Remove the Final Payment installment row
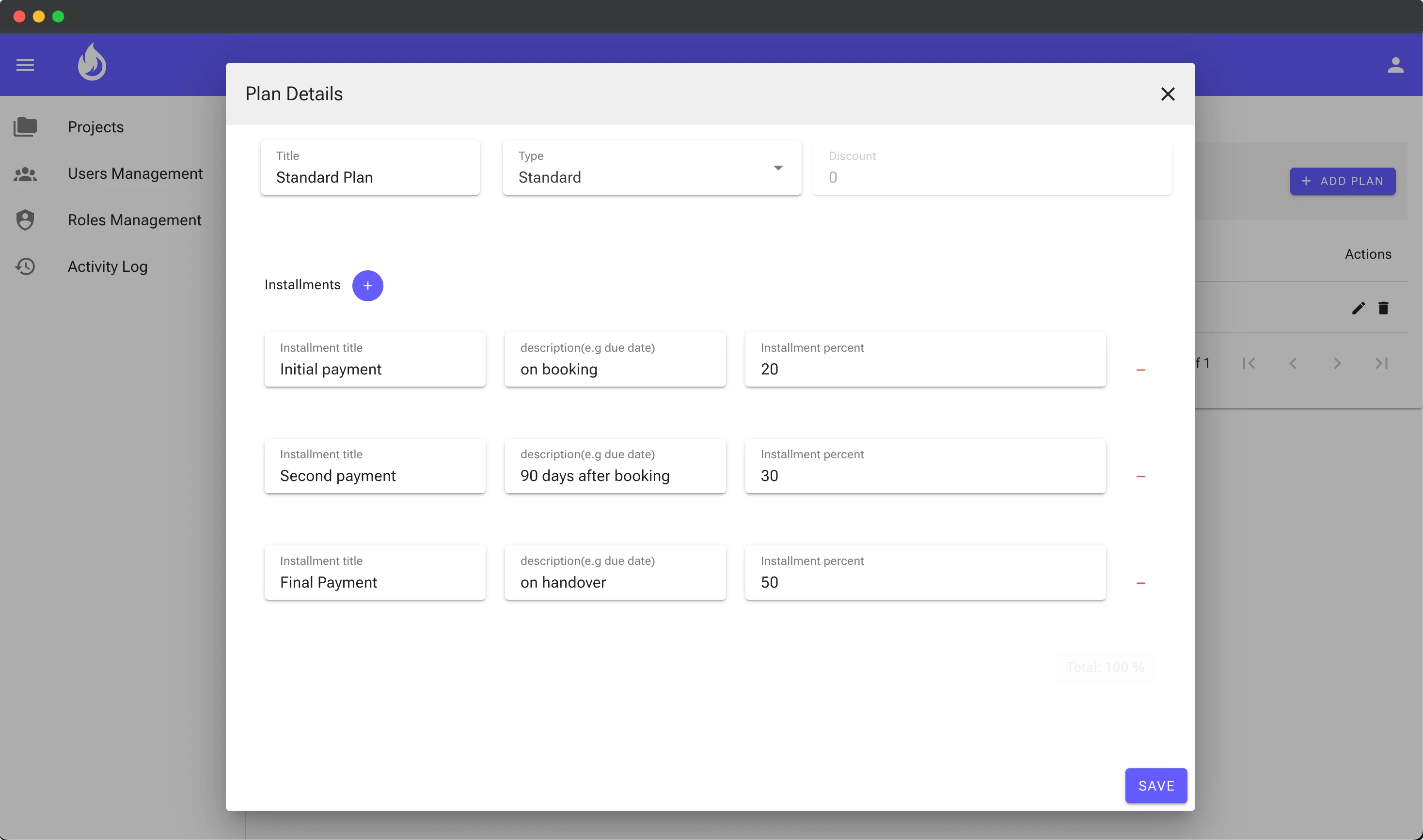 point(1141,582)
